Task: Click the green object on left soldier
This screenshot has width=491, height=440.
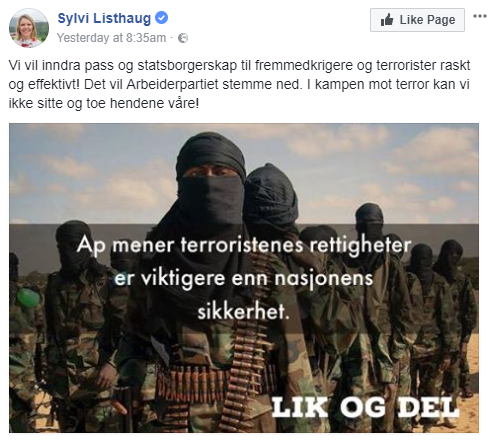Action: click(x=28, y=297)
